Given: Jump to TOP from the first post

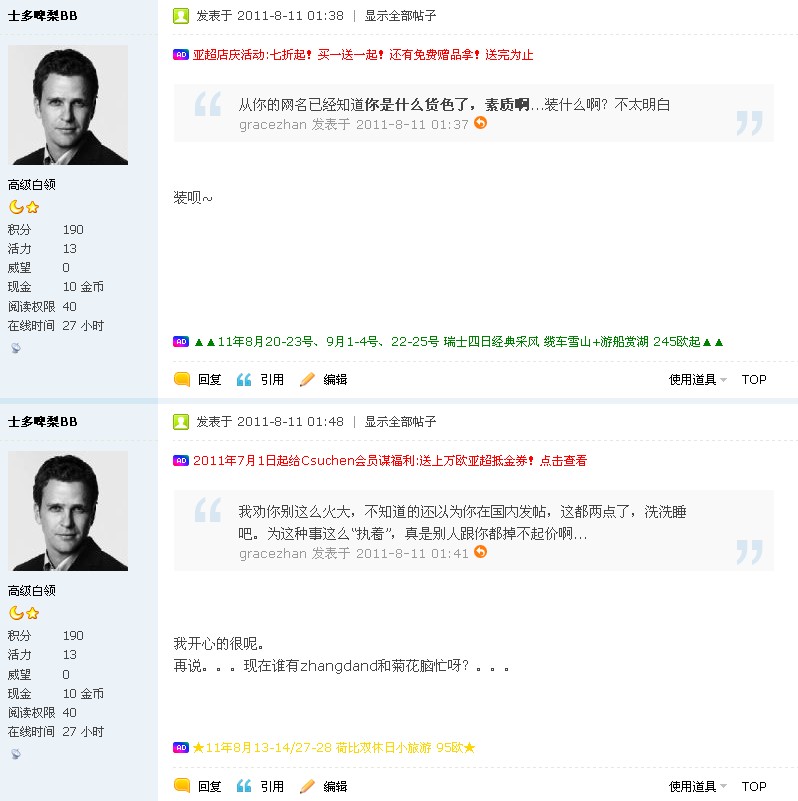Looking at the screenshot, I should pos(754,380).
